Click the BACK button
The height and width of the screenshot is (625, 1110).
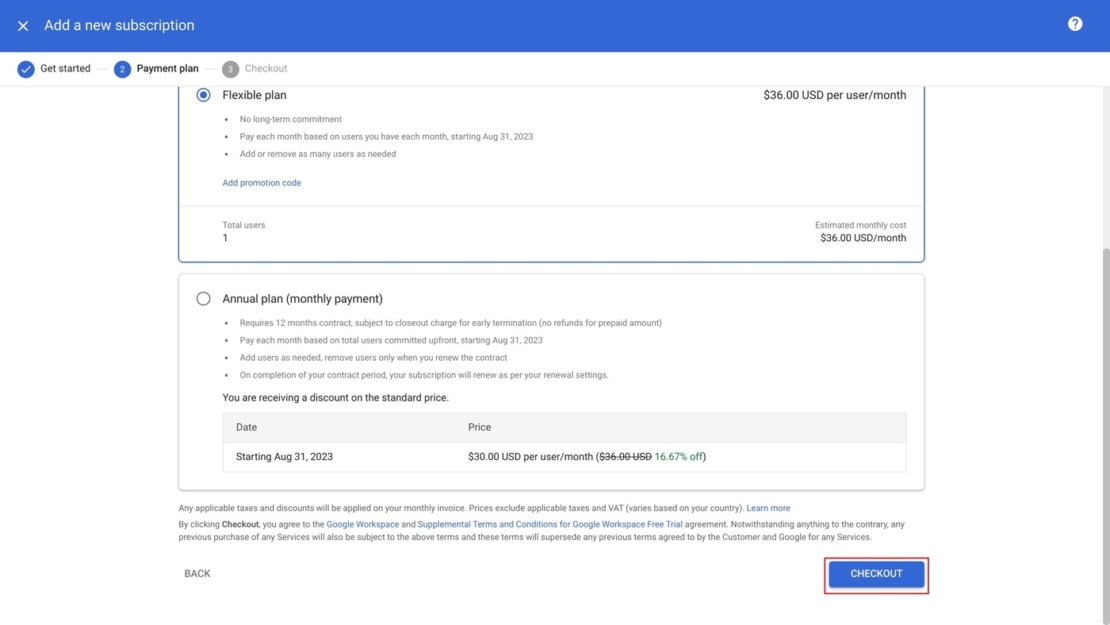click(x=197, y=573)
